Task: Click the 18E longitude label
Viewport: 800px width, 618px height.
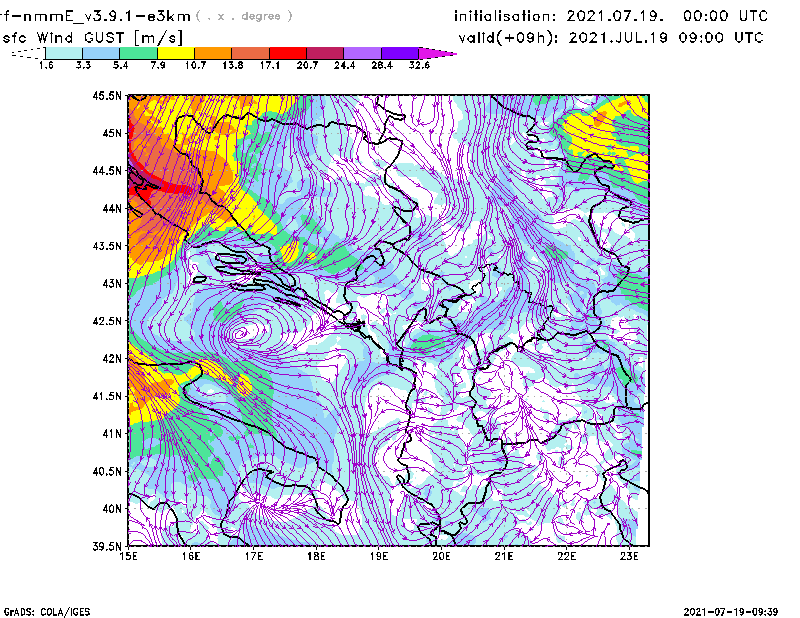Action: point(316,556)
